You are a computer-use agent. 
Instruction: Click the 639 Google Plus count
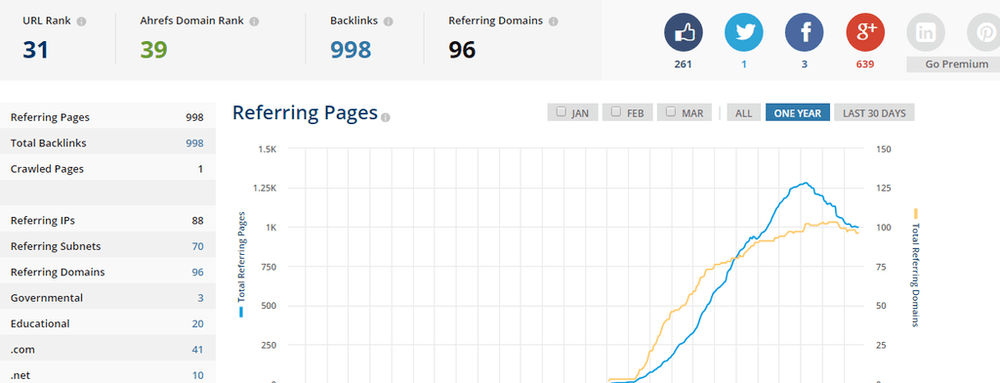[865, 64]
